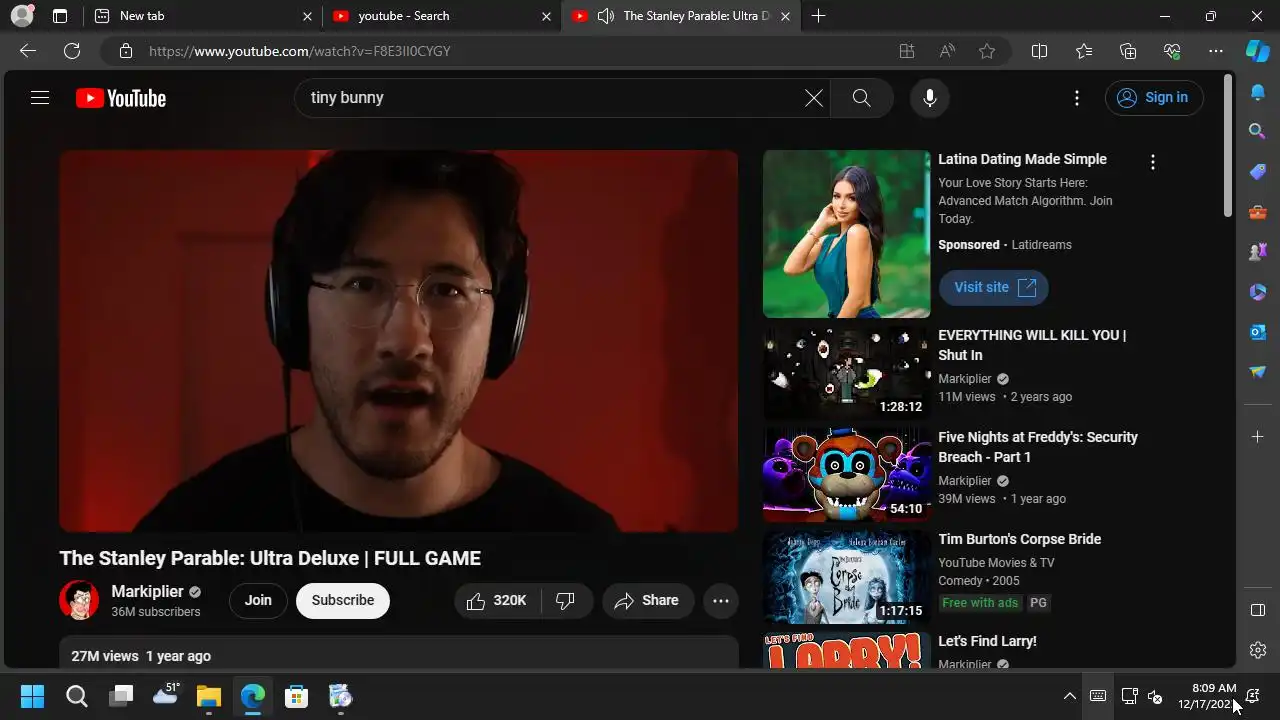Share the video
Screen dimensions: 1280x720
[x=647, y=600]
